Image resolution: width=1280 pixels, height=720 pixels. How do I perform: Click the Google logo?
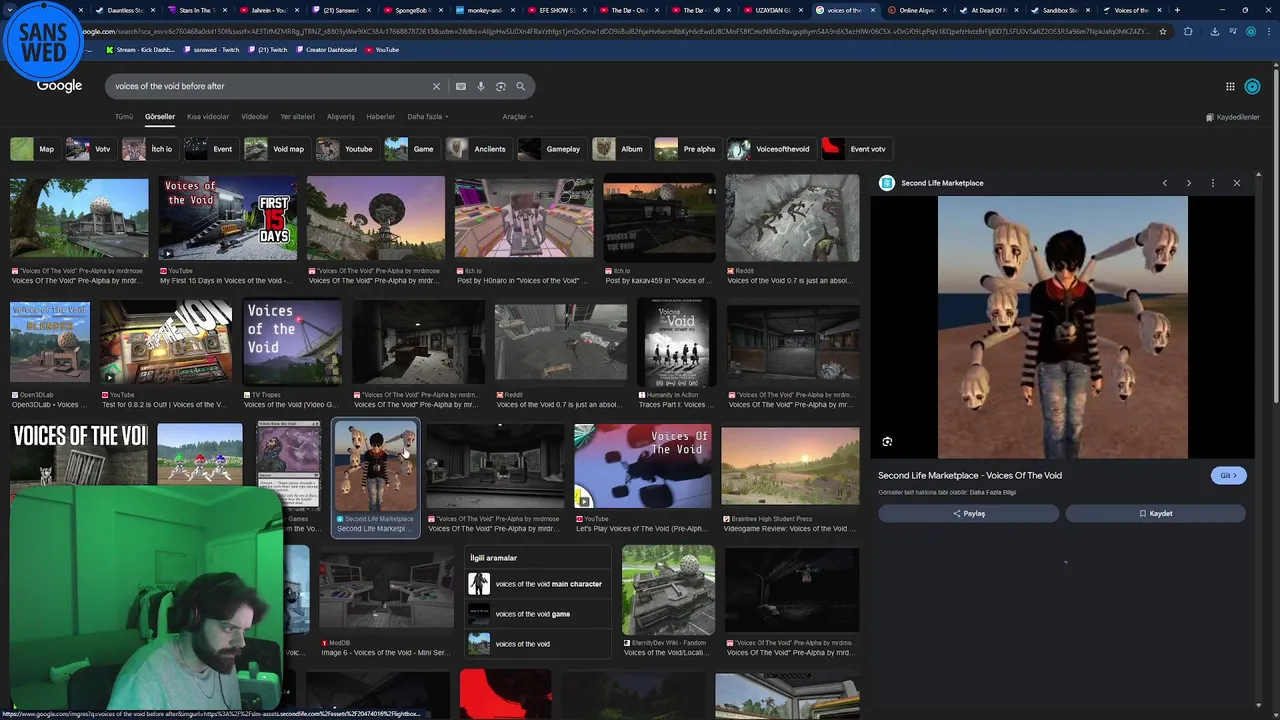pos(60,86)
